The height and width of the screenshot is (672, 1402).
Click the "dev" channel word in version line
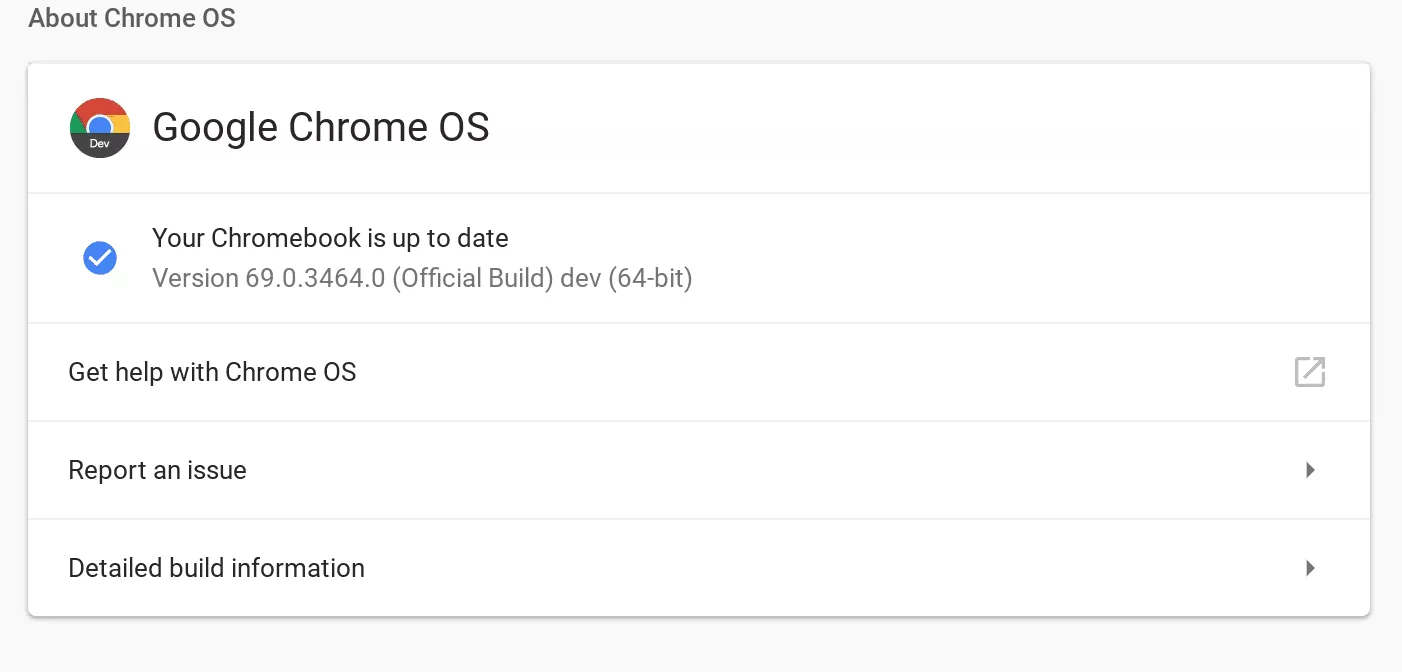pyautogui.click(x=582, y=278)
